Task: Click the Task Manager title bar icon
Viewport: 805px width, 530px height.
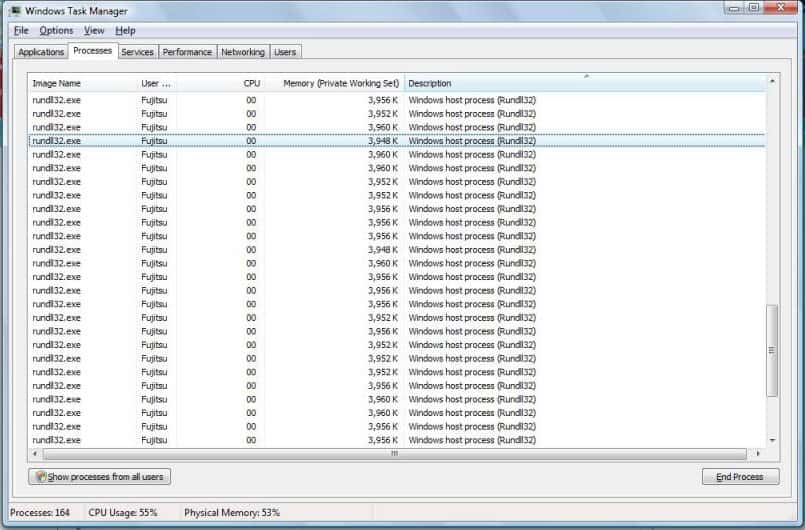Action: click(x=15, y=10)
